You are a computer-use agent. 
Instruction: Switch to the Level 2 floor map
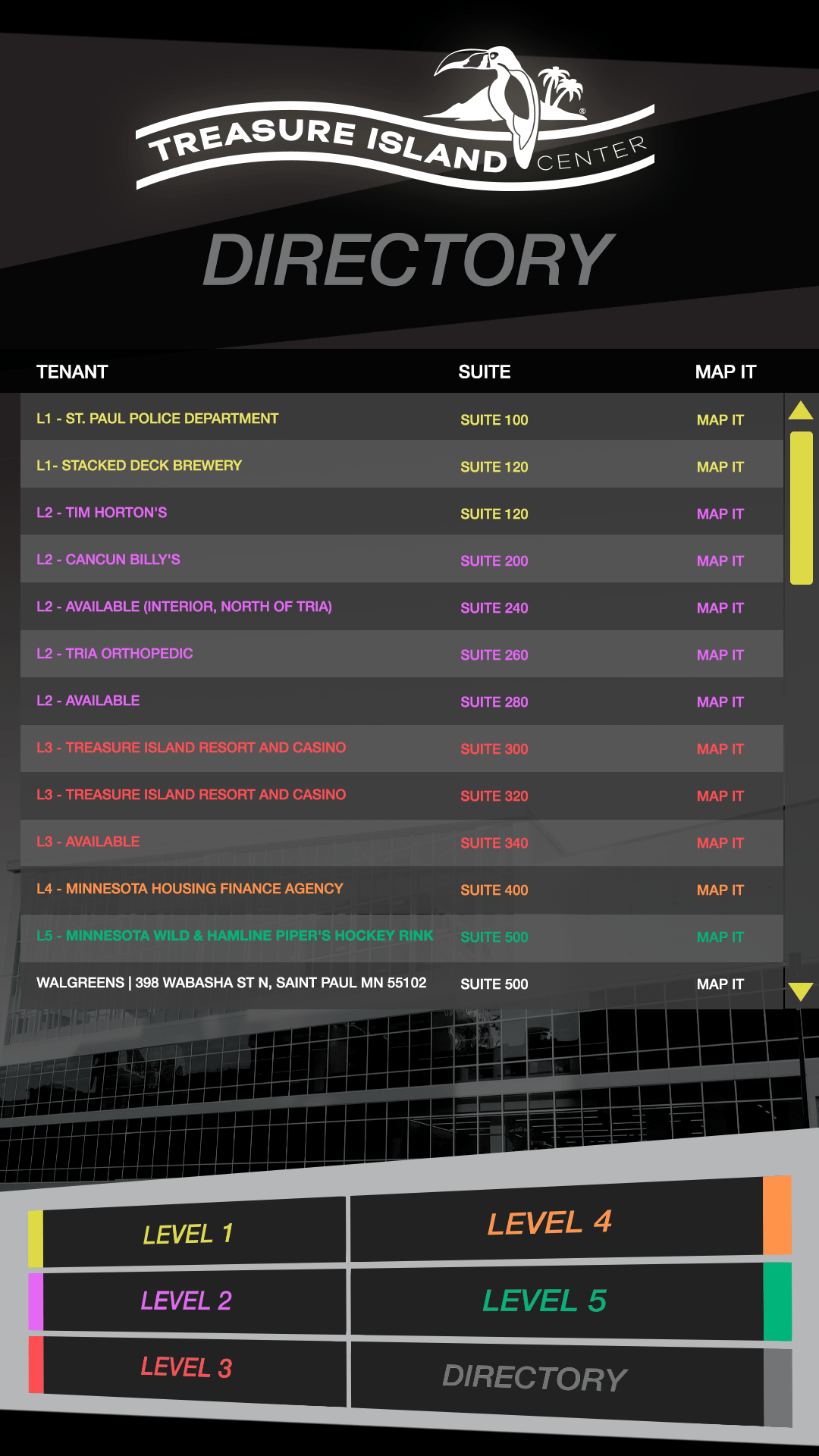[186, 1301]
